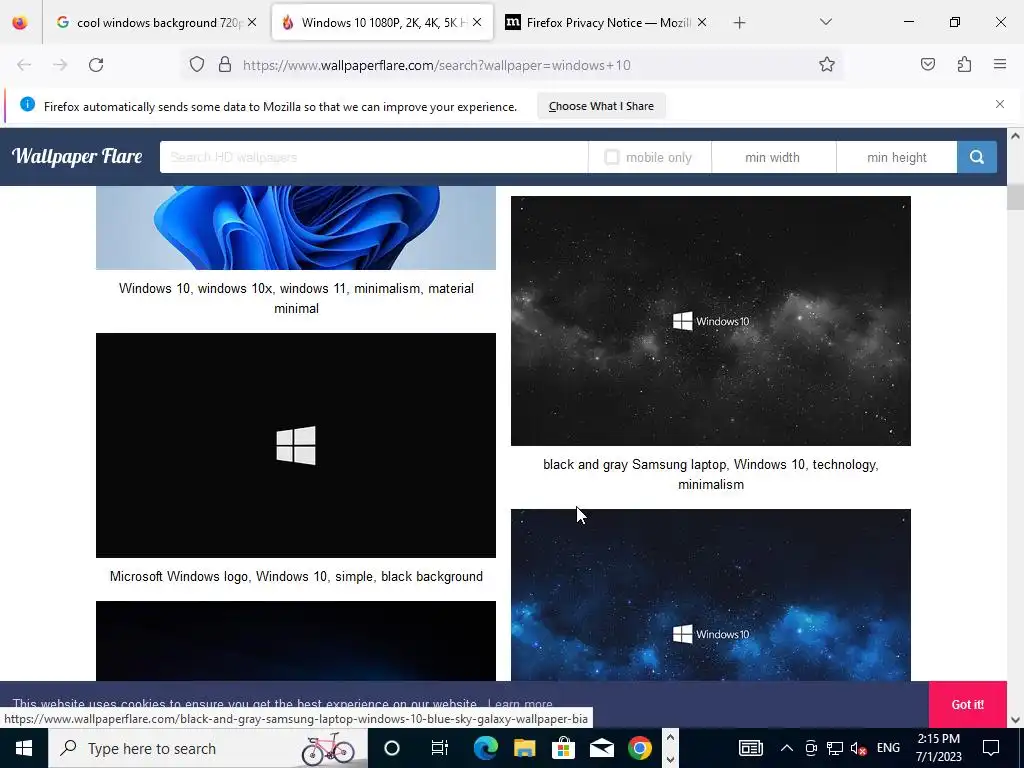
Task: Show hidden system tray icons
Action: point(787,748)
